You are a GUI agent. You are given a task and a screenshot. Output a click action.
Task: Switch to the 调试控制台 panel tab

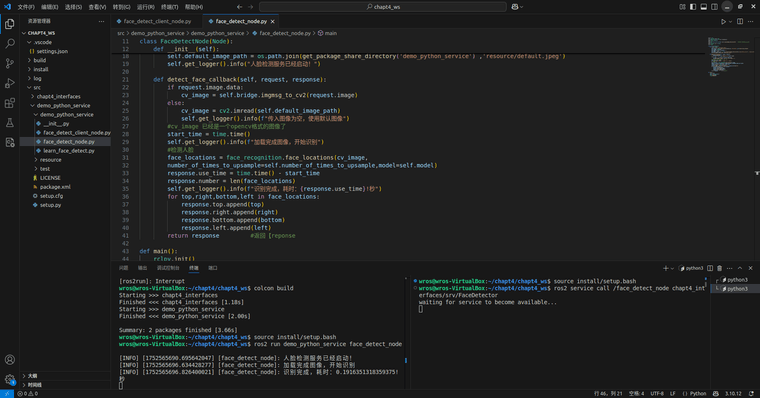[x=168, y=268]
